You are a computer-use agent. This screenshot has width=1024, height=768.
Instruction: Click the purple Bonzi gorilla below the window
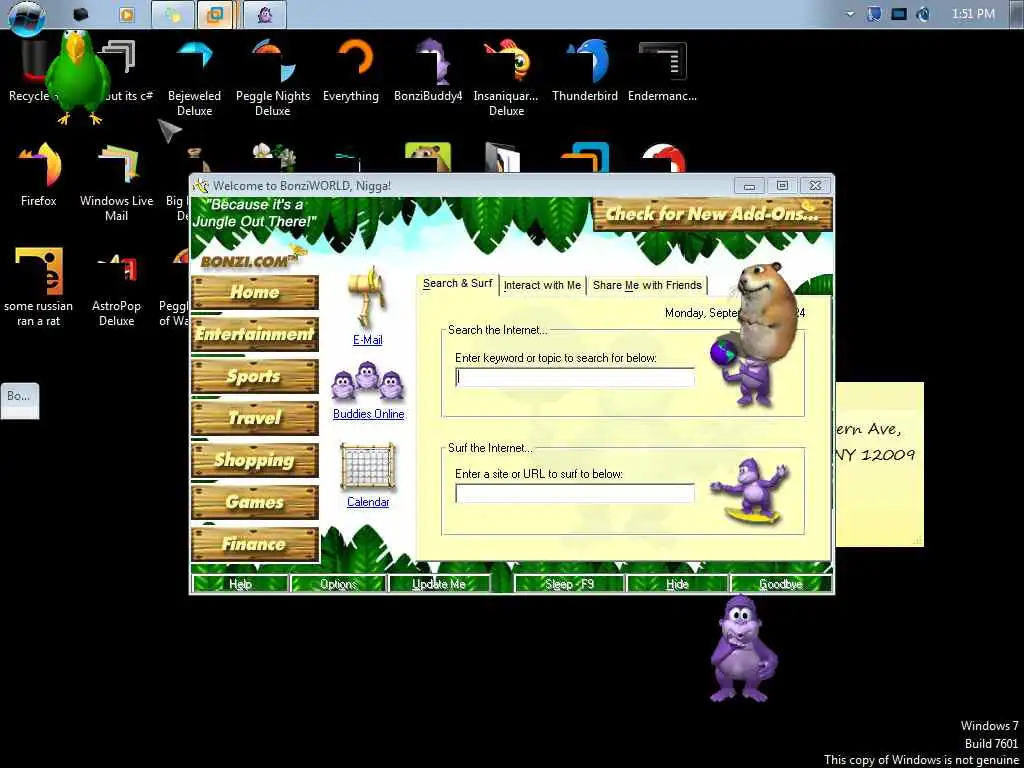tap(743, 648)
